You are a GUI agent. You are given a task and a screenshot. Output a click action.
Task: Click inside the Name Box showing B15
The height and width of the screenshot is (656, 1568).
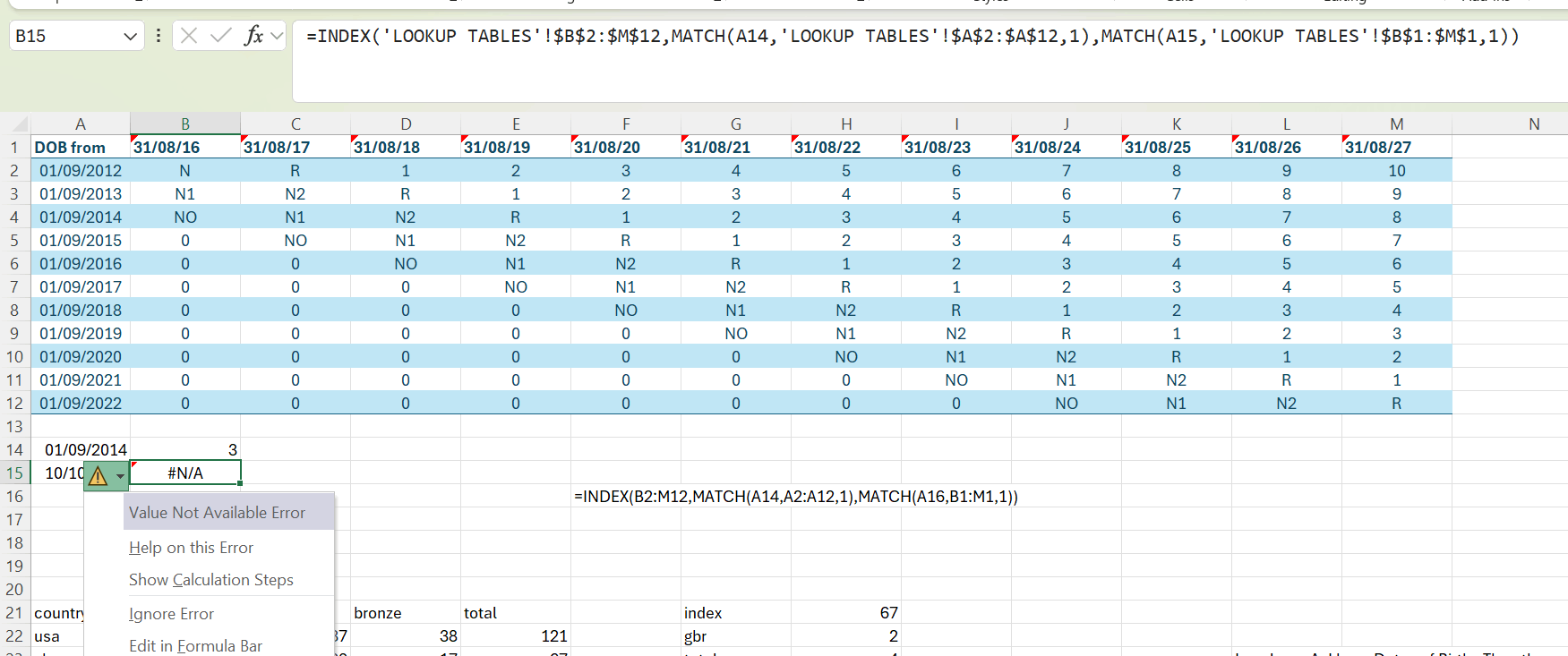(64, 36)
